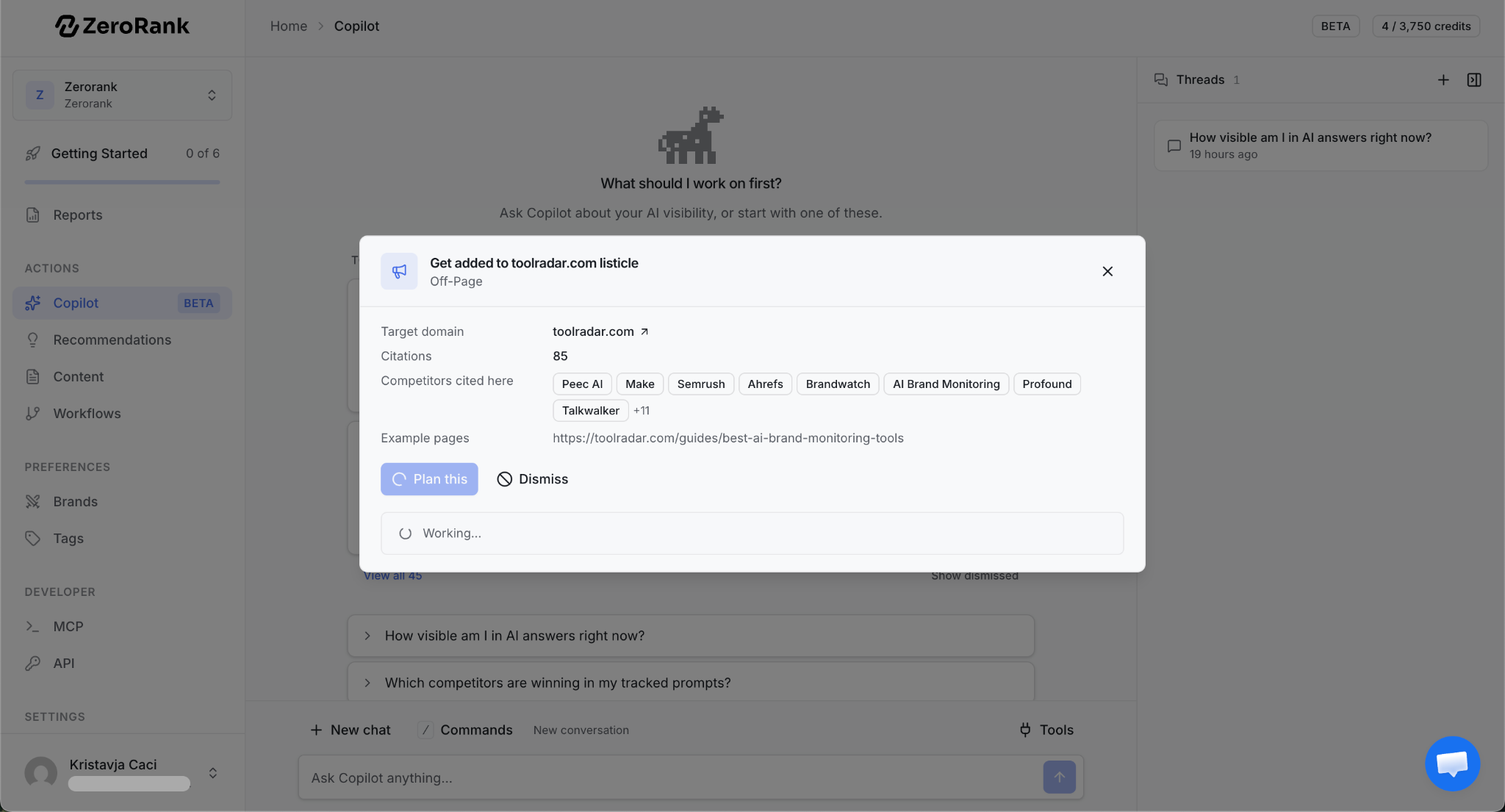Click the Tags label icon

pyautogui.click(x=32, y=539)
